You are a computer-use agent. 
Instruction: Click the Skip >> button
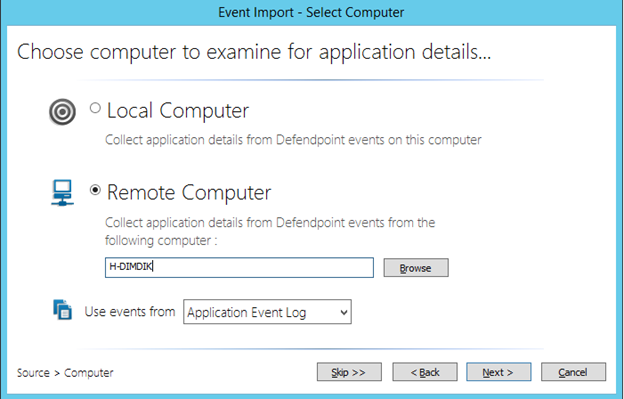(349, 372)
